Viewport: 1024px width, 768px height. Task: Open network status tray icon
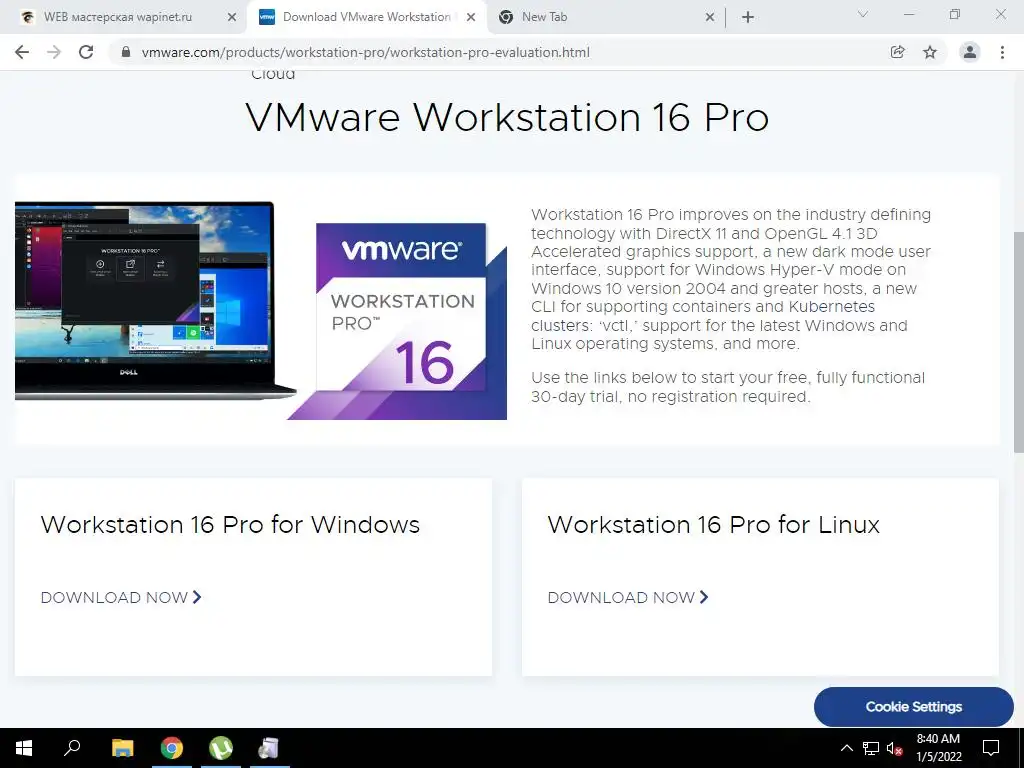point(871,748)
